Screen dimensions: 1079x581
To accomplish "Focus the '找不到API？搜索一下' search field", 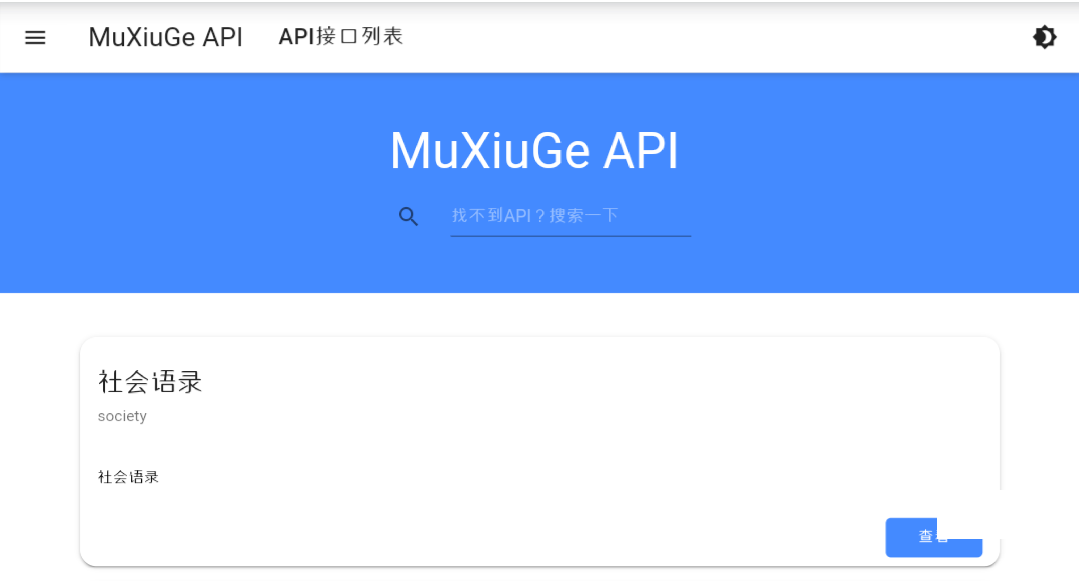I will [x=570, y=215].
